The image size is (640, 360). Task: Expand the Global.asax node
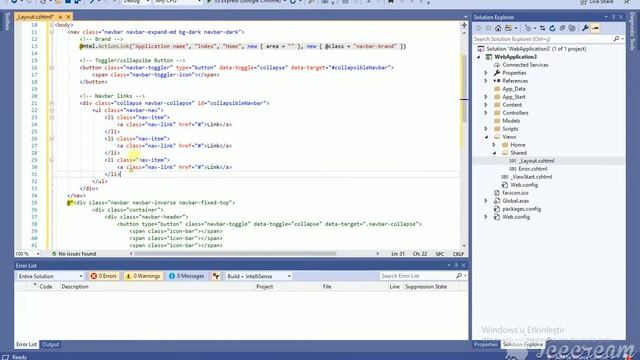coord(486,201)
